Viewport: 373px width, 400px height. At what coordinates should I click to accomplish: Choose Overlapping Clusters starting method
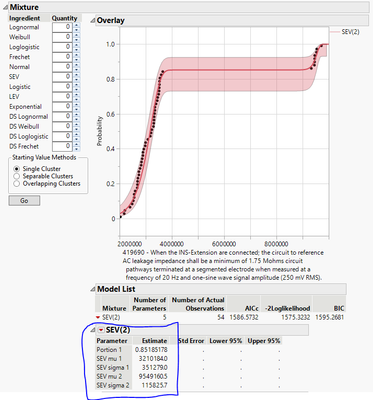click(x=17, y=183)
